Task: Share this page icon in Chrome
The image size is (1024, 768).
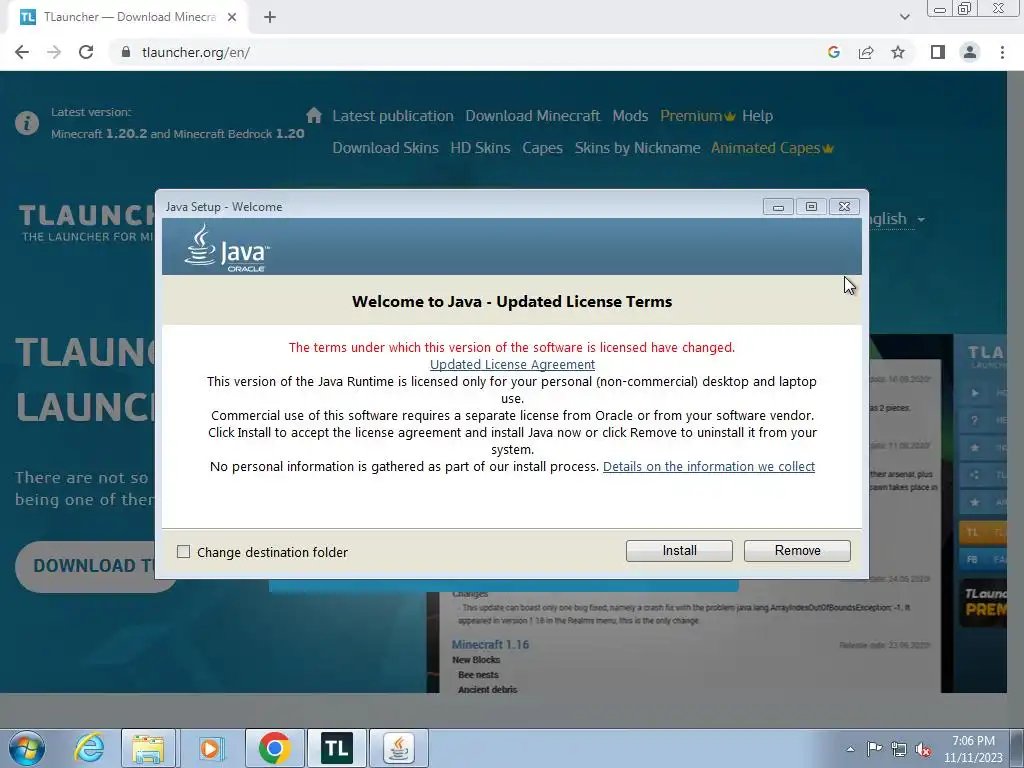Action: (x=866, y=52)
